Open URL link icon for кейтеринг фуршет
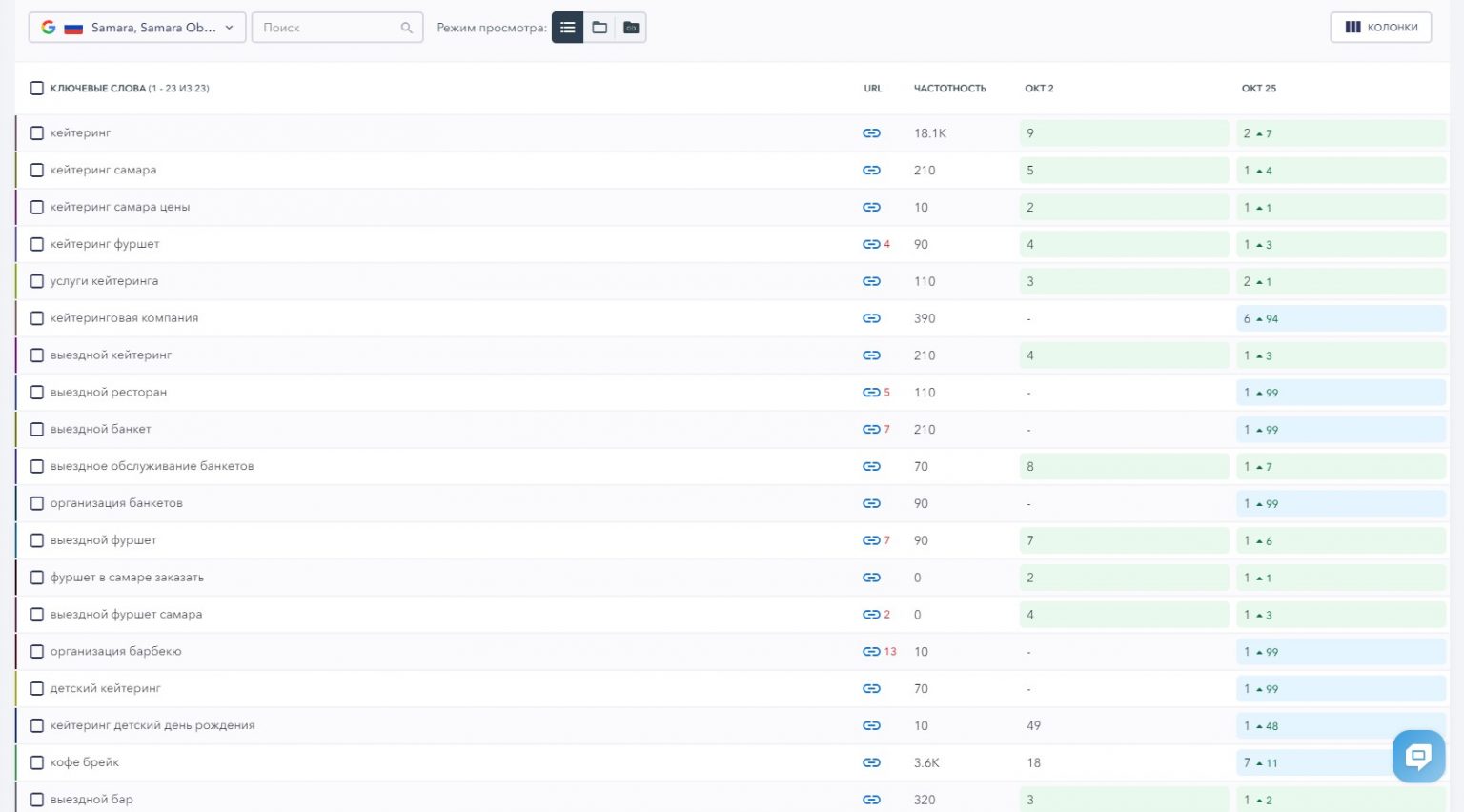The image size is (1464, 812). [x=871, y=244]
